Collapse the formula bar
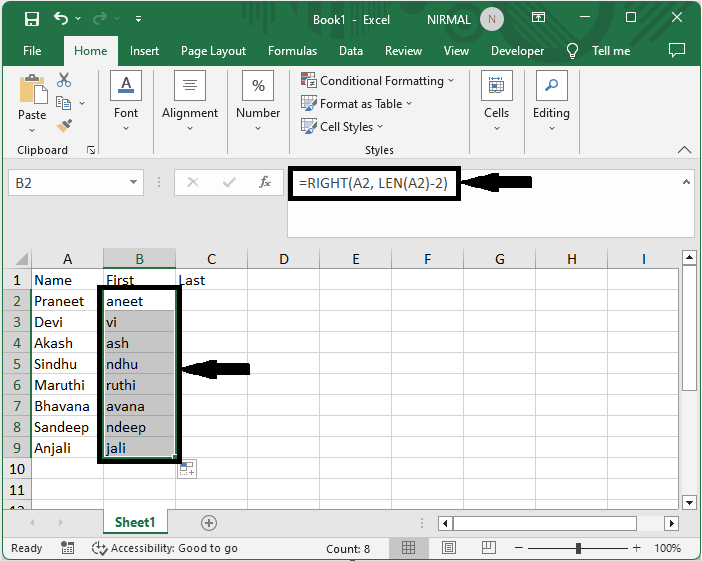This screenshot has width=702, height=561. (x=686, y=182)
